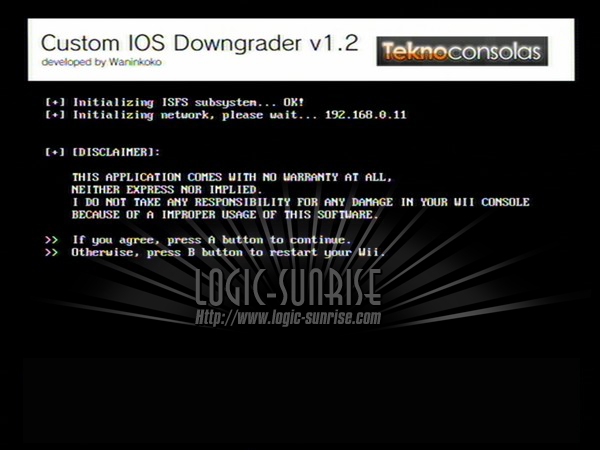This screenshot has height=450, width=600.
Task: Click the [DISCLAIMER]: heading
Action: point(116,152)
